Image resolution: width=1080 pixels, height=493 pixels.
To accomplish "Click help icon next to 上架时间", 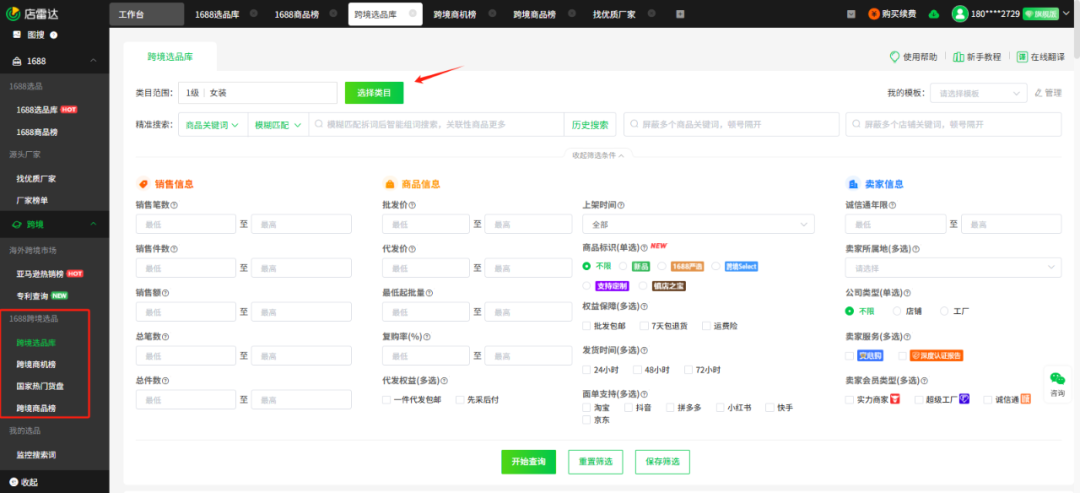I will pos(621,205).
